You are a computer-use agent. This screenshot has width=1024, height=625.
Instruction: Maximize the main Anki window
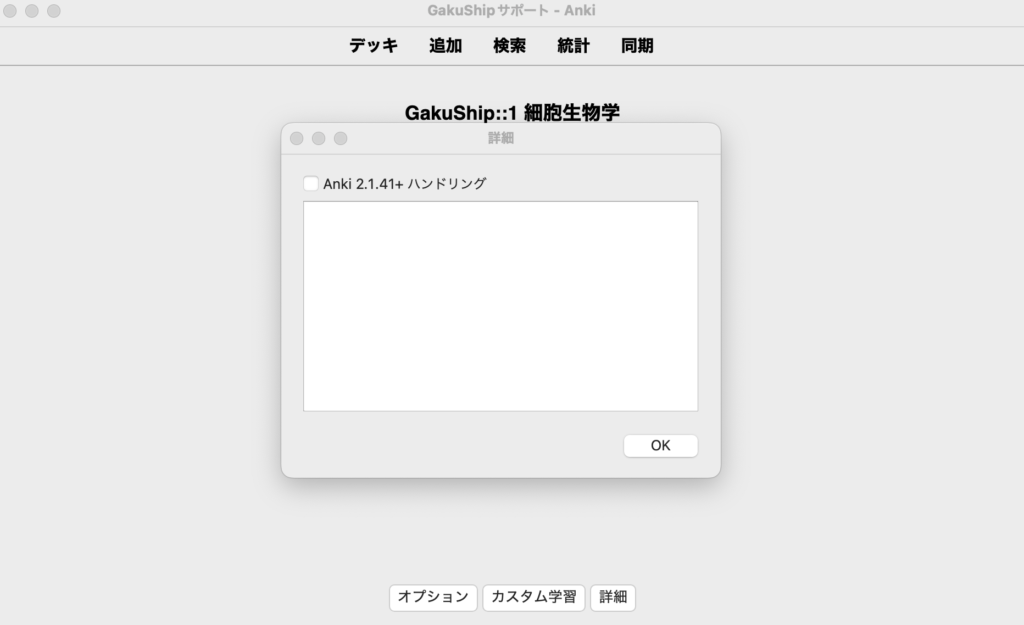[x=54, y=11]
